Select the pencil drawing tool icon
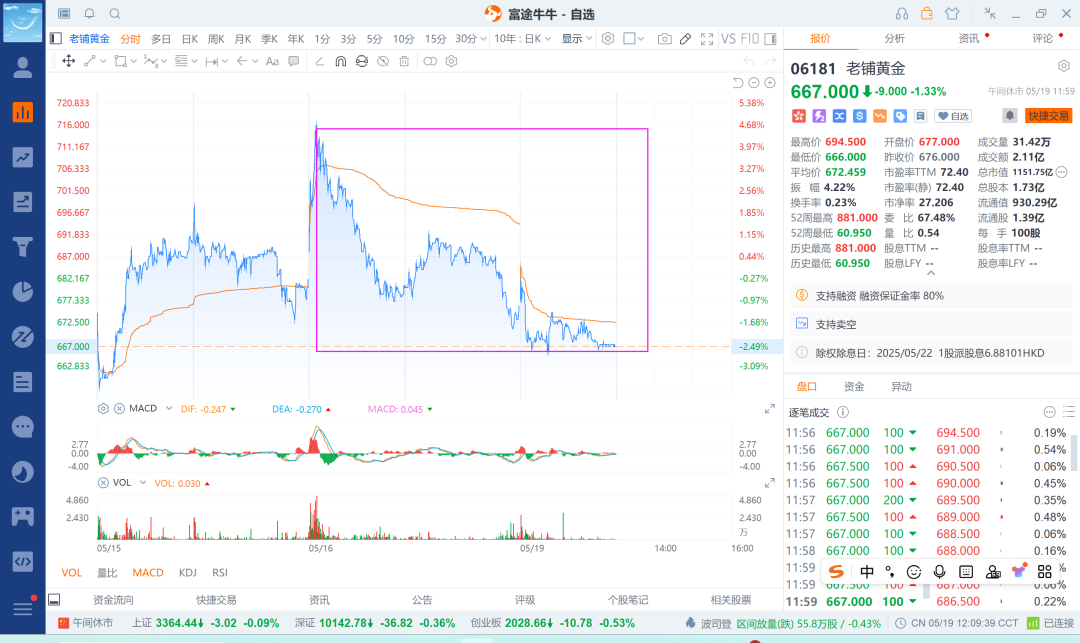Image resolution: width=1080 pixels, height=643 pixels. (685, 39)
